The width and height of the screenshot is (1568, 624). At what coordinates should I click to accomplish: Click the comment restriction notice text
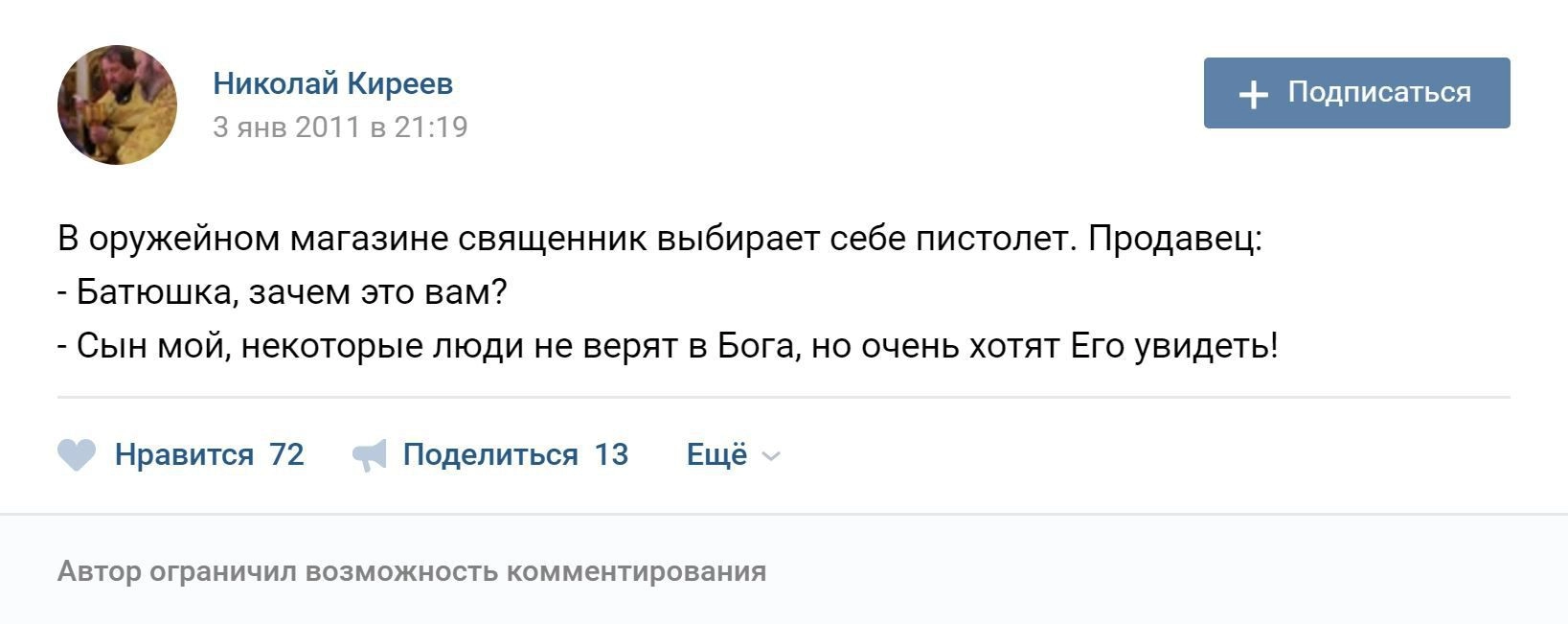pyautogui.click(x=412, y=571)
